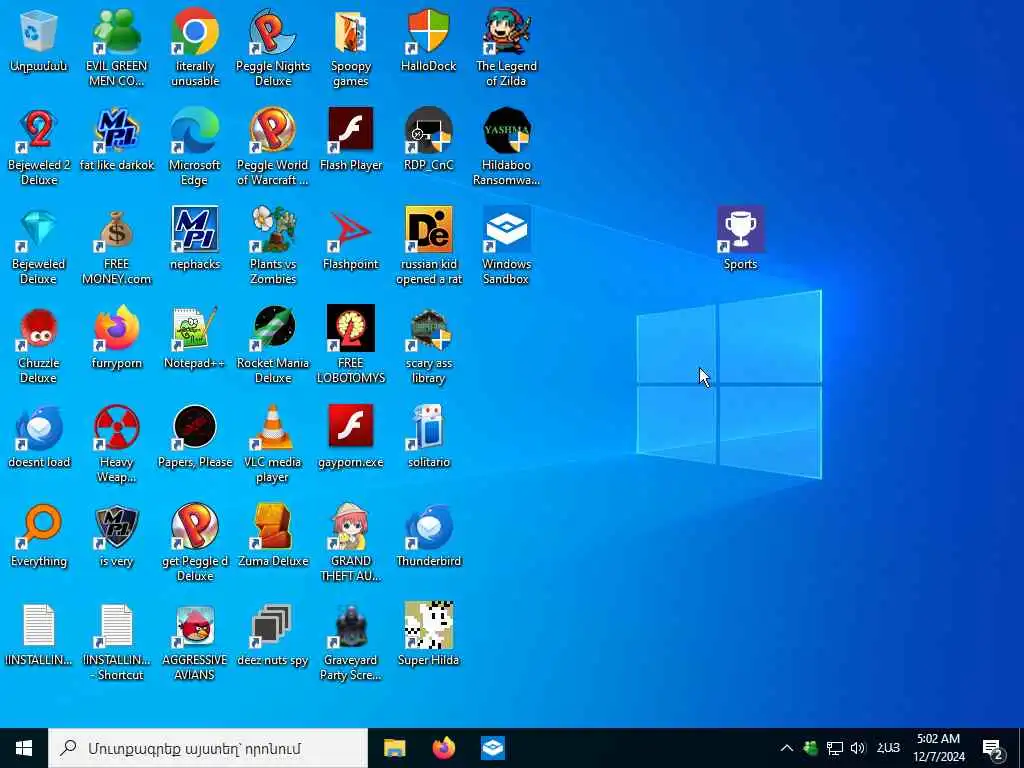Expand the hidden system tray icons chevron
Viewport: 1024px width, 768px height.
click(x=787, y=748)
